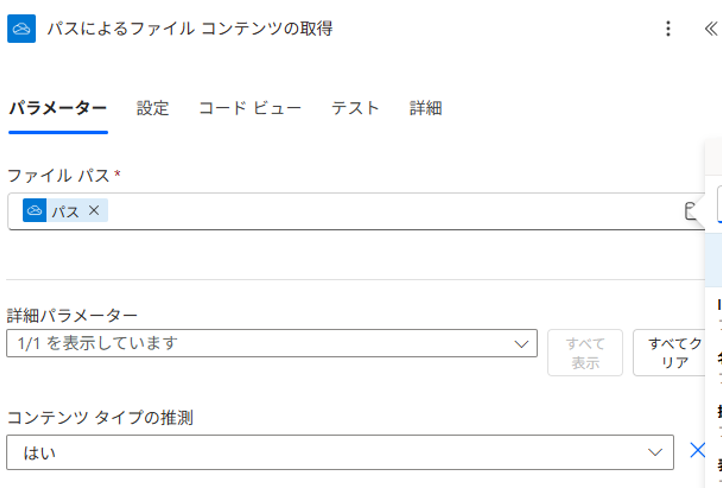Switch to the パラメーター tab

coord(57,108)
